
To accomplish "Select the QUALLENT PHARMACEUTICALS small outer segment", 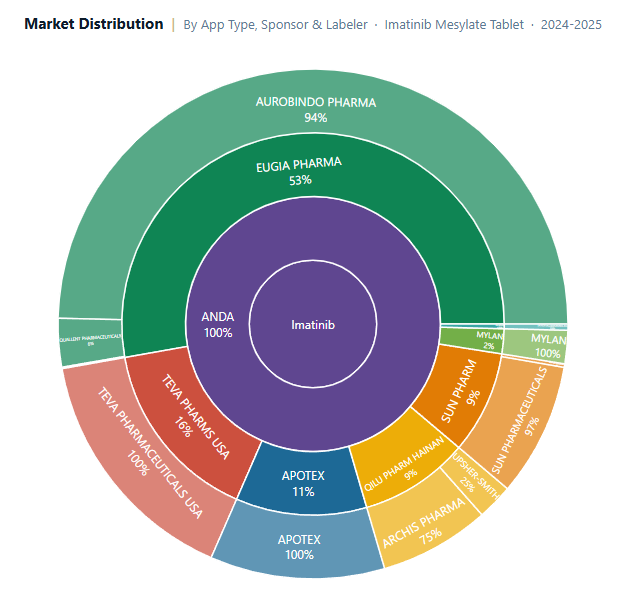I will pyautogui.click(x=91, y=341).
